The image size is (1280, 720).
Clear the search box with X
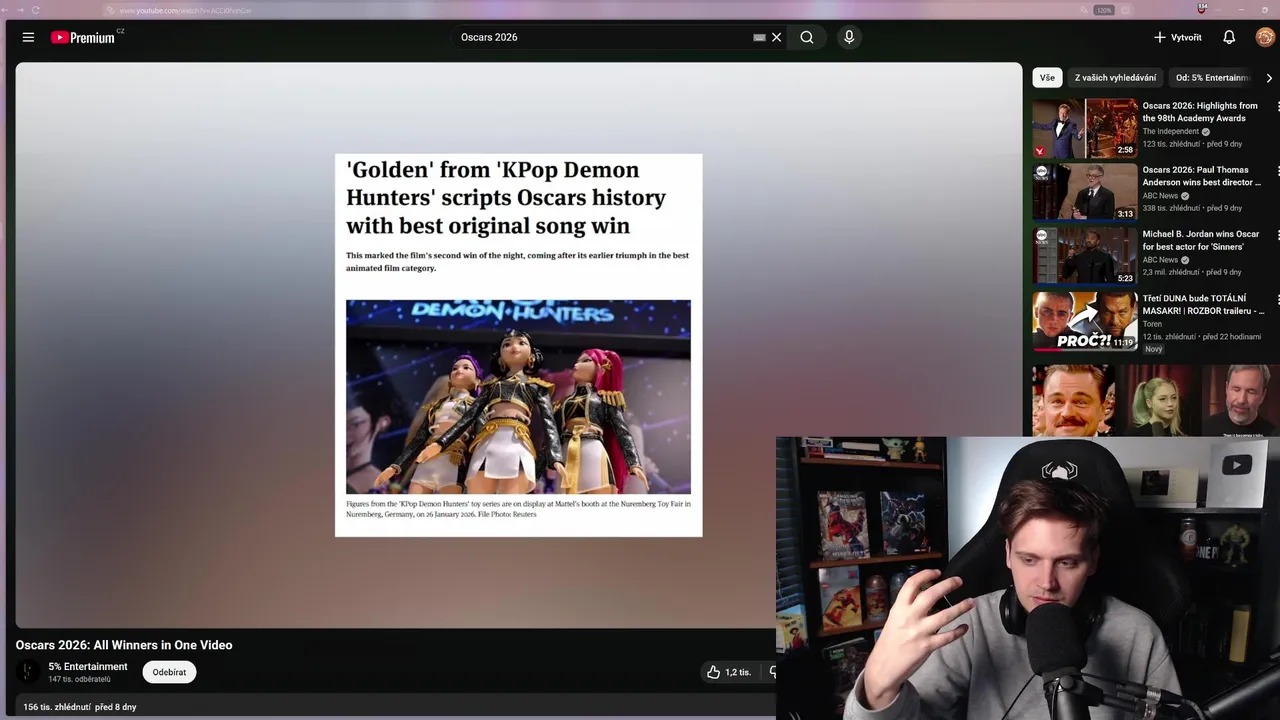pyautogui.click(x=776, y=37)
